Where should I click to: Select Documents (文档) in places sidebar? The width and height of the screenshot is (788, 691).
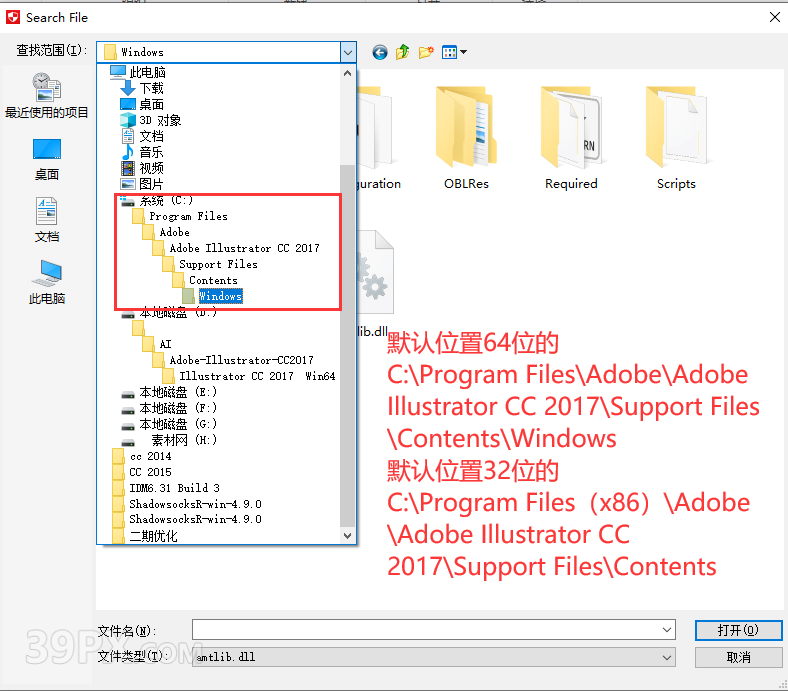click(47, 221)
